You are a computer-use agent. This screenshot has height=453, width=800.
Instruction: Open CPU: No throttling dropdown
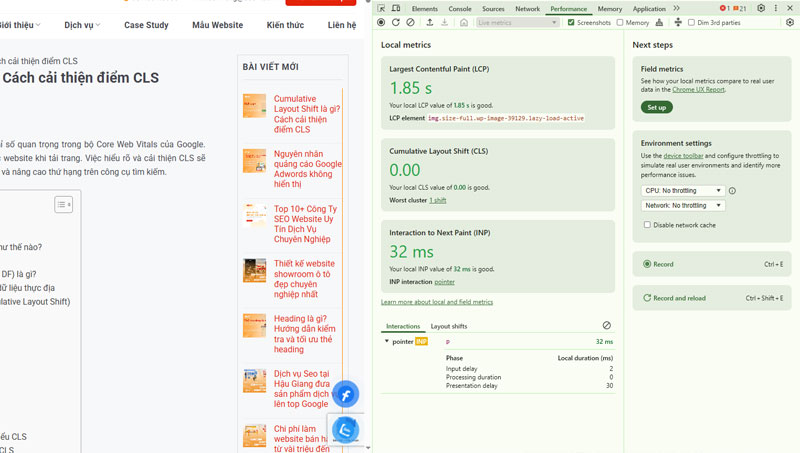pyautogui.click(x=683, y=191)
